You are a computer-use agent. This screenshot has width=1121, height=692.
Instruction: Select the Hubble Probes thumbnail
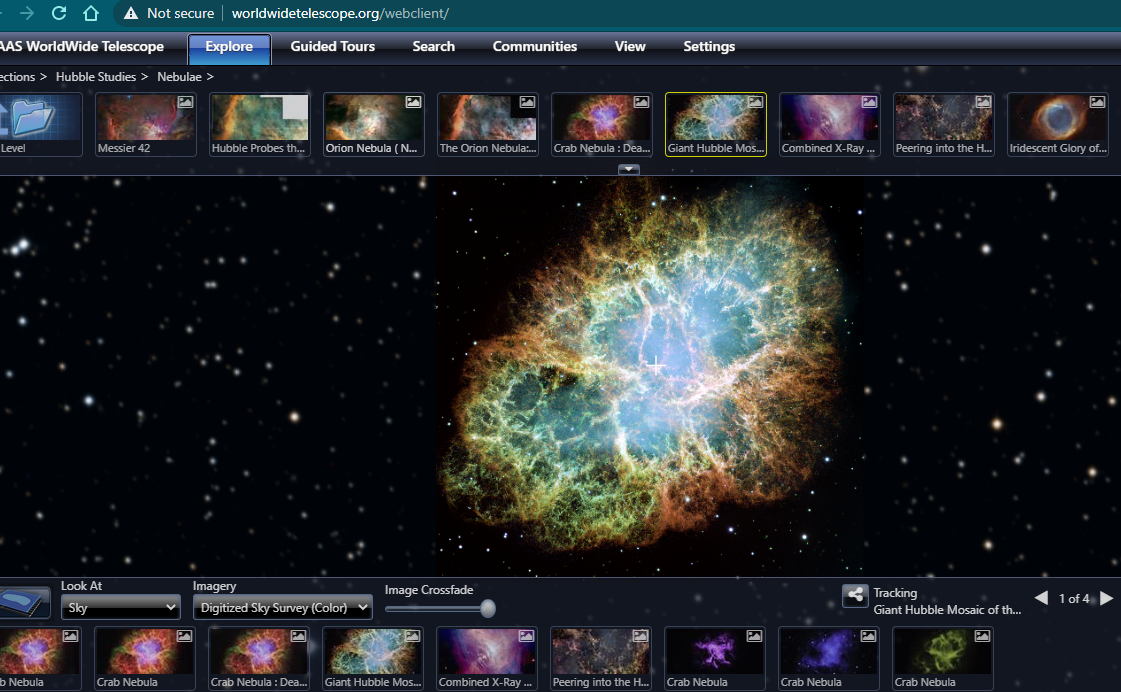(260, 124)
